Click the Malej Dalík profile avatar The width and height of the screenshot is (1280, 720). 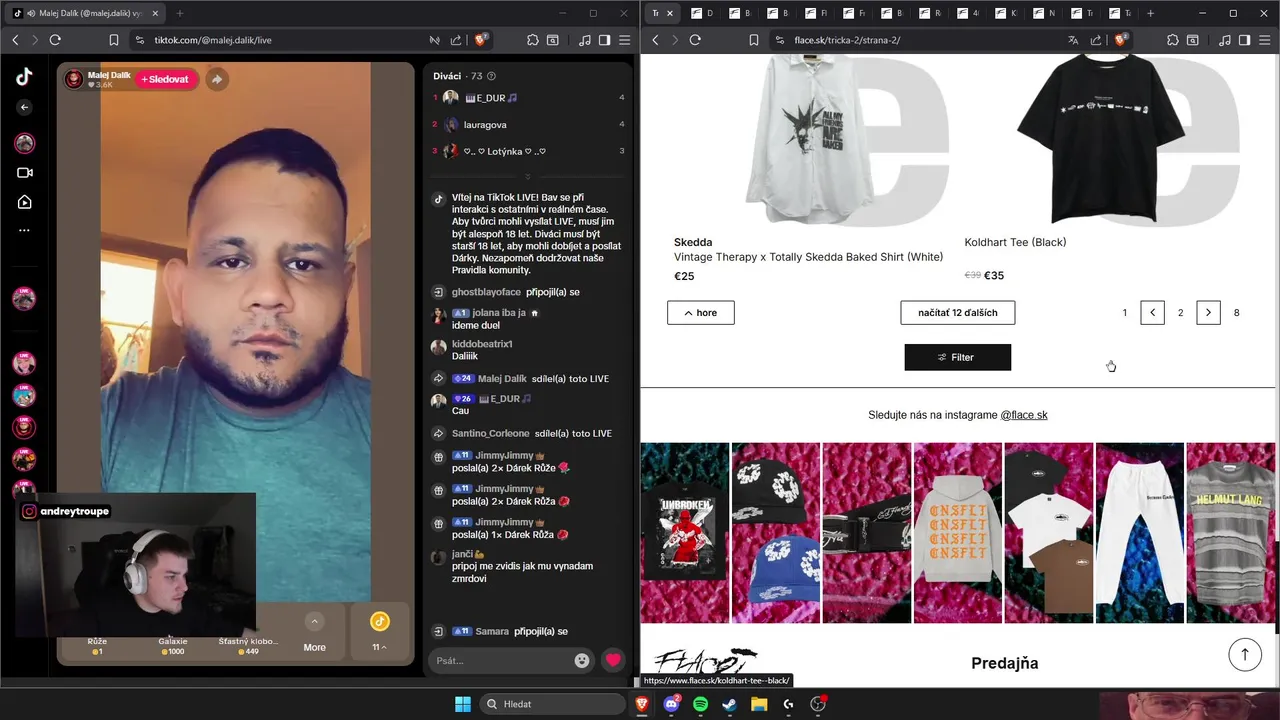pyautogui.click(x=74, y=79)
